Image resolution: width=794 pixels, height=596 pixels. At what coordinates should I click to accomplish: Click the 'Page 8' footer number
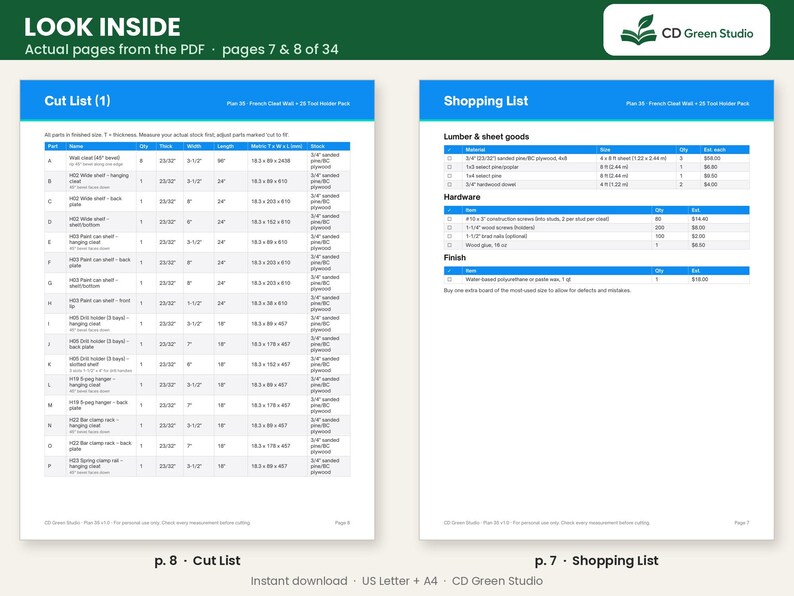pyautogui.click(x=342, y=523)
